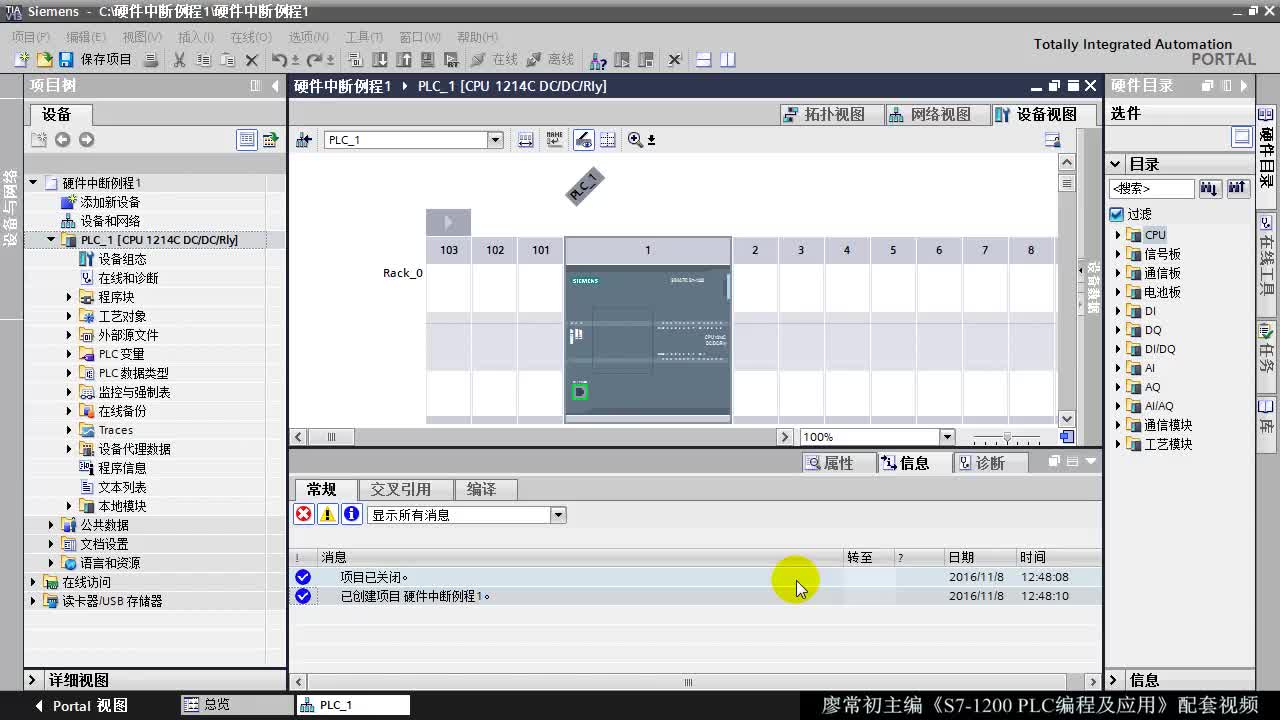Click the undo arrow icon
1280x720 pixels.
[280, 60]
